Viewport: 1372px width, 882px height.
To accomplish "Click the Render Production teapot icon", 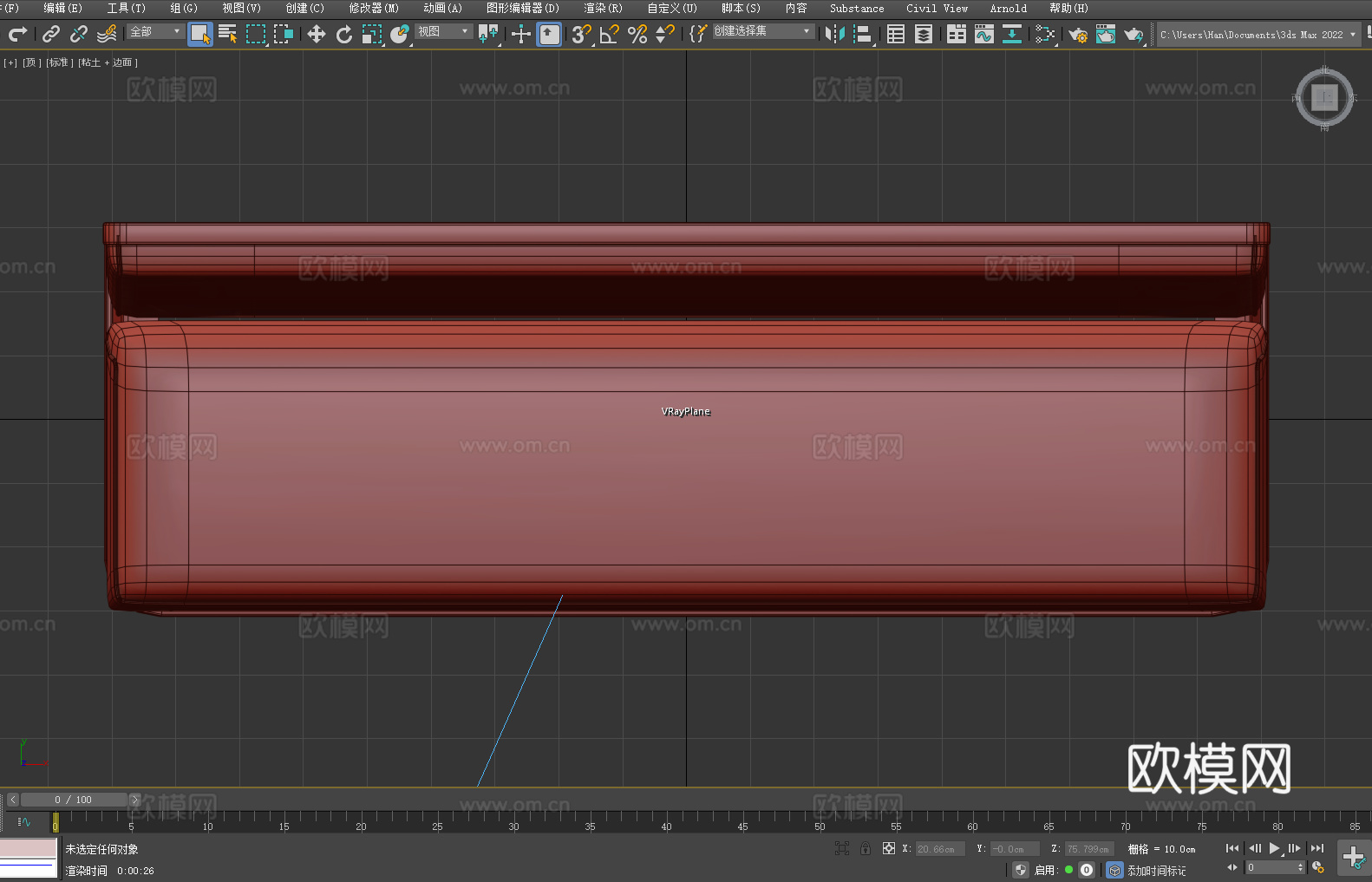I will tap(1134, 34).
